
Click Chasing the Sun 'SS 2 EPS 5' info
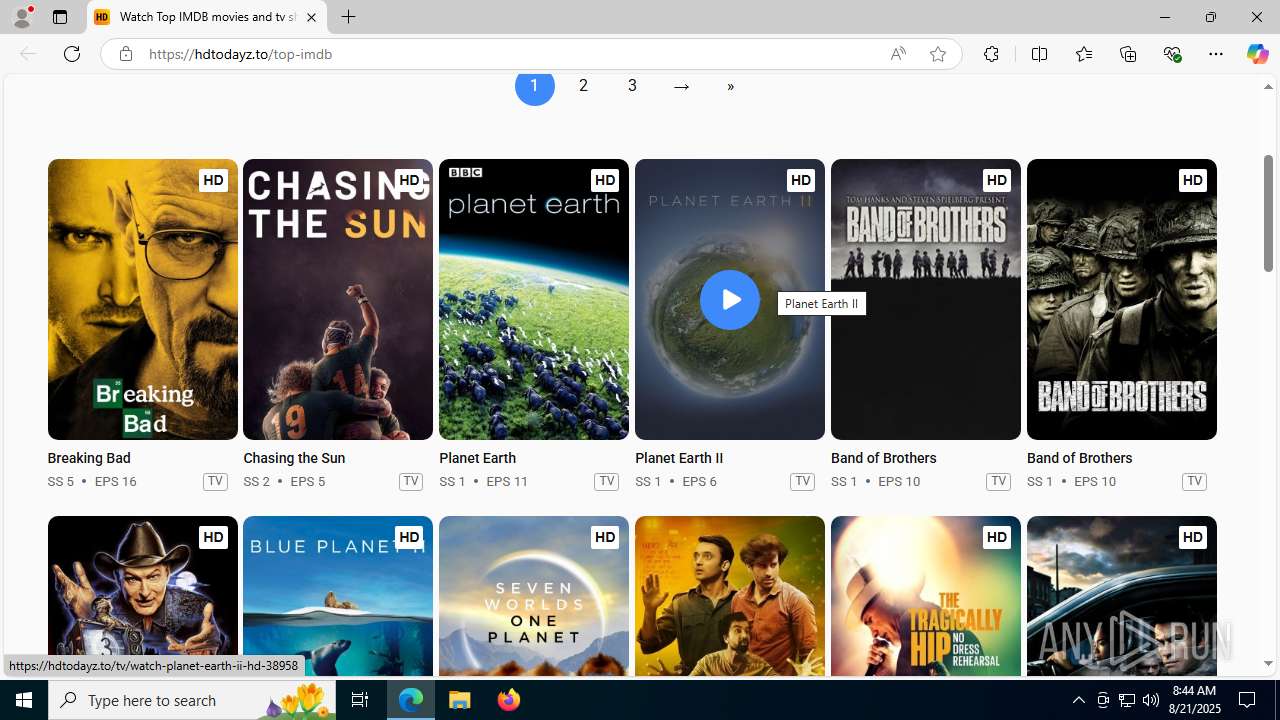(284, 481)
